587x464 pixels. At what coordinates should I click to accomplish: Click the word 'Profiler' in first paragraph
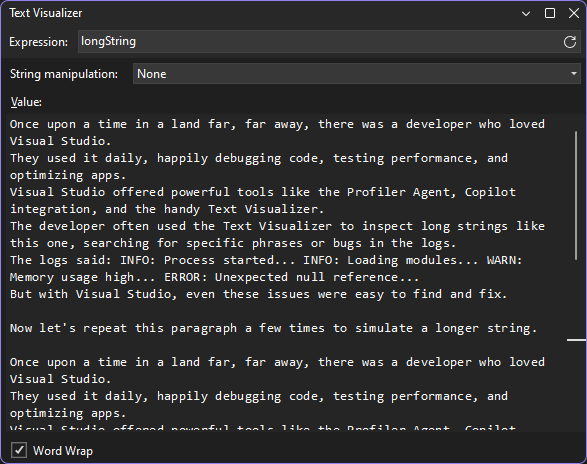(x=376, y=192)
